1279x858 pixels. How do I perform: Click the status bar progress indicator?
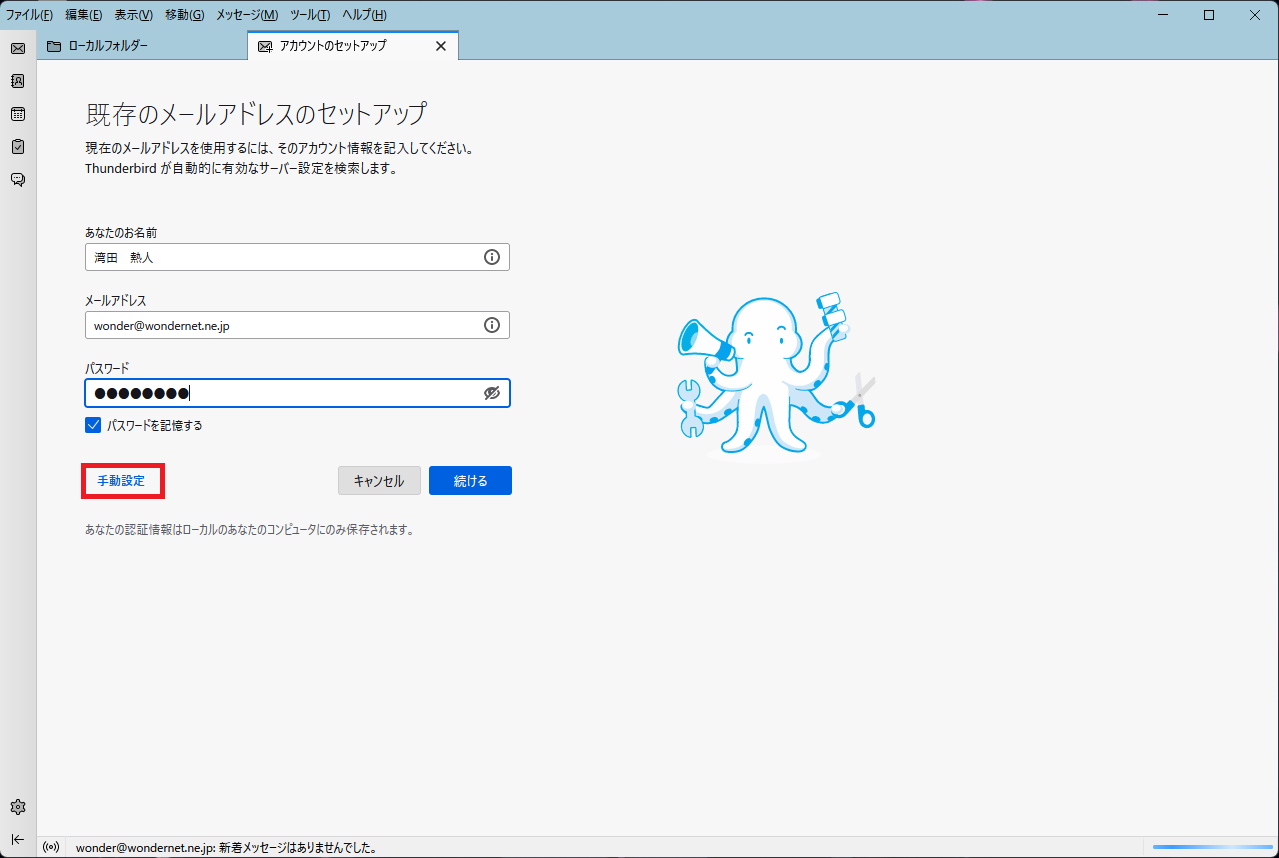pyautogui.click(x=1212, y=848)
